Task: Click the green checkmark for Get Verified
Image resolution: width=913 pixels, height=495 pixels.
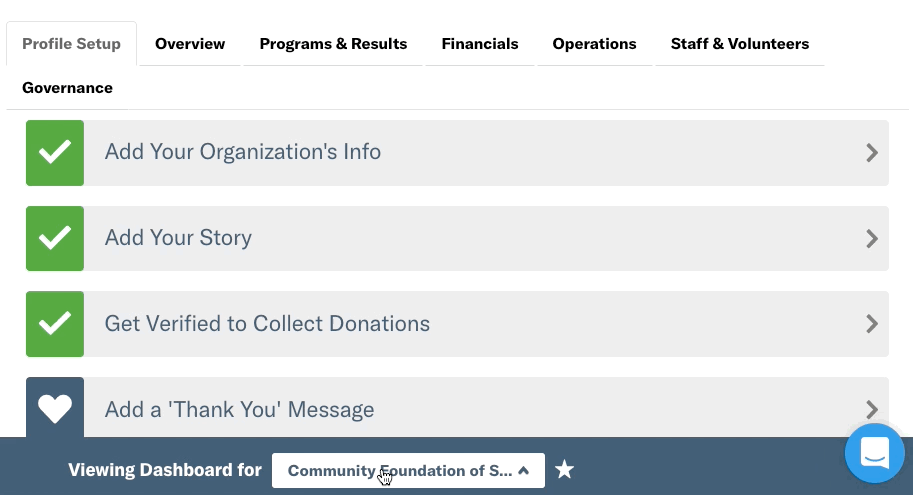Action: 55,324
